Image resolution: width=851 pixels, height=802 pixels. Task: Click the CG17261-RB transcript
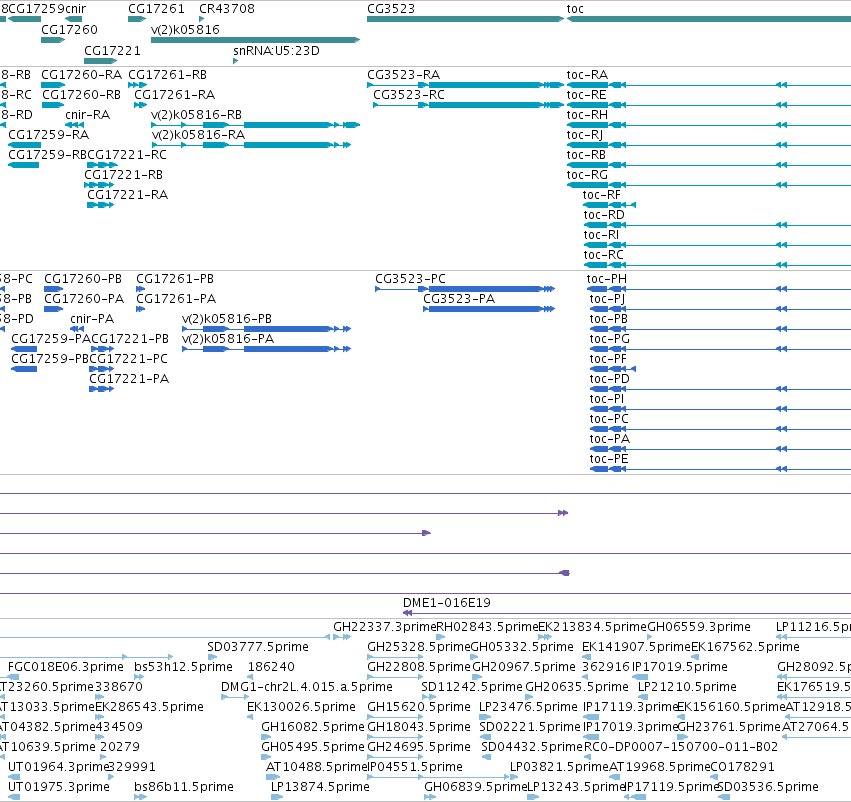point(137,85)
